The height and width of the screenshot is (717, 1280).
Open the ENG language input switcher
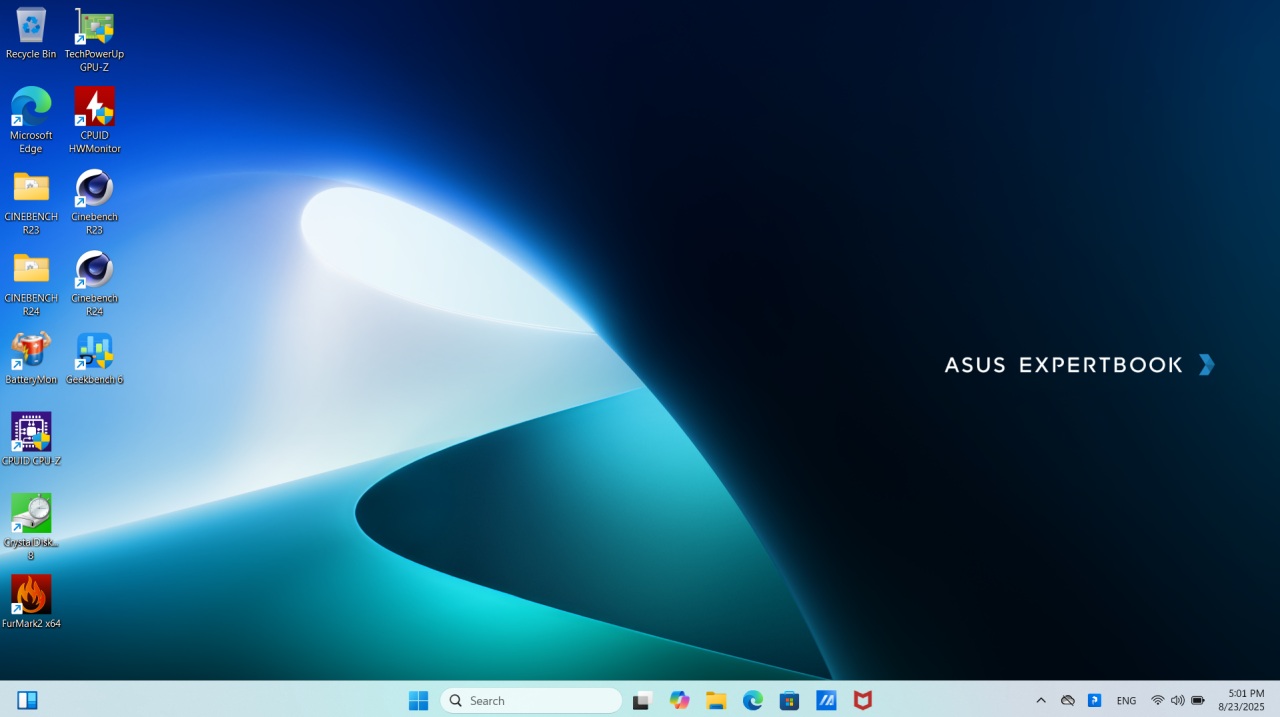click(x=1126, y=701)
